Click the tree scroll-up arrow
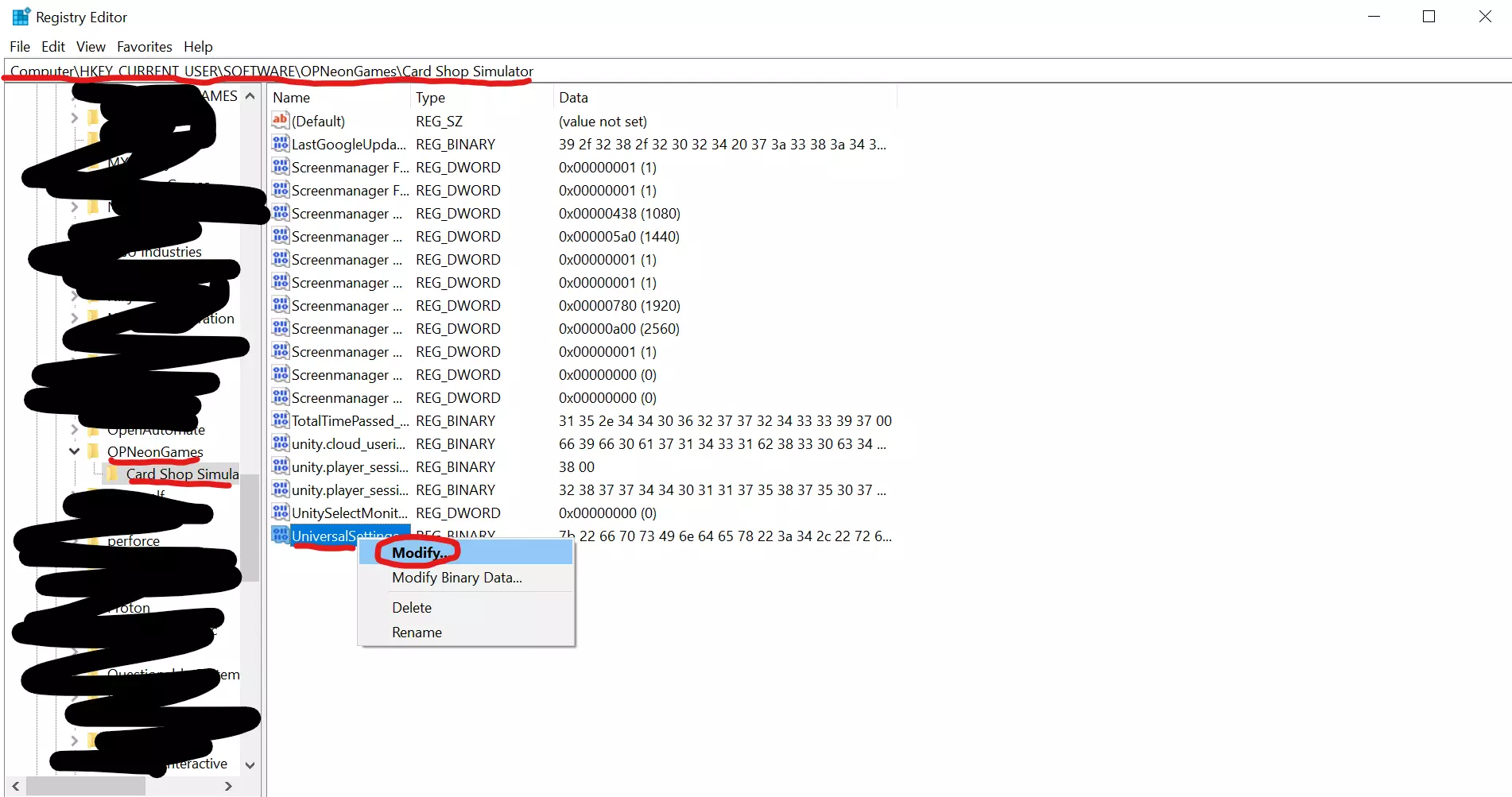 250,96
